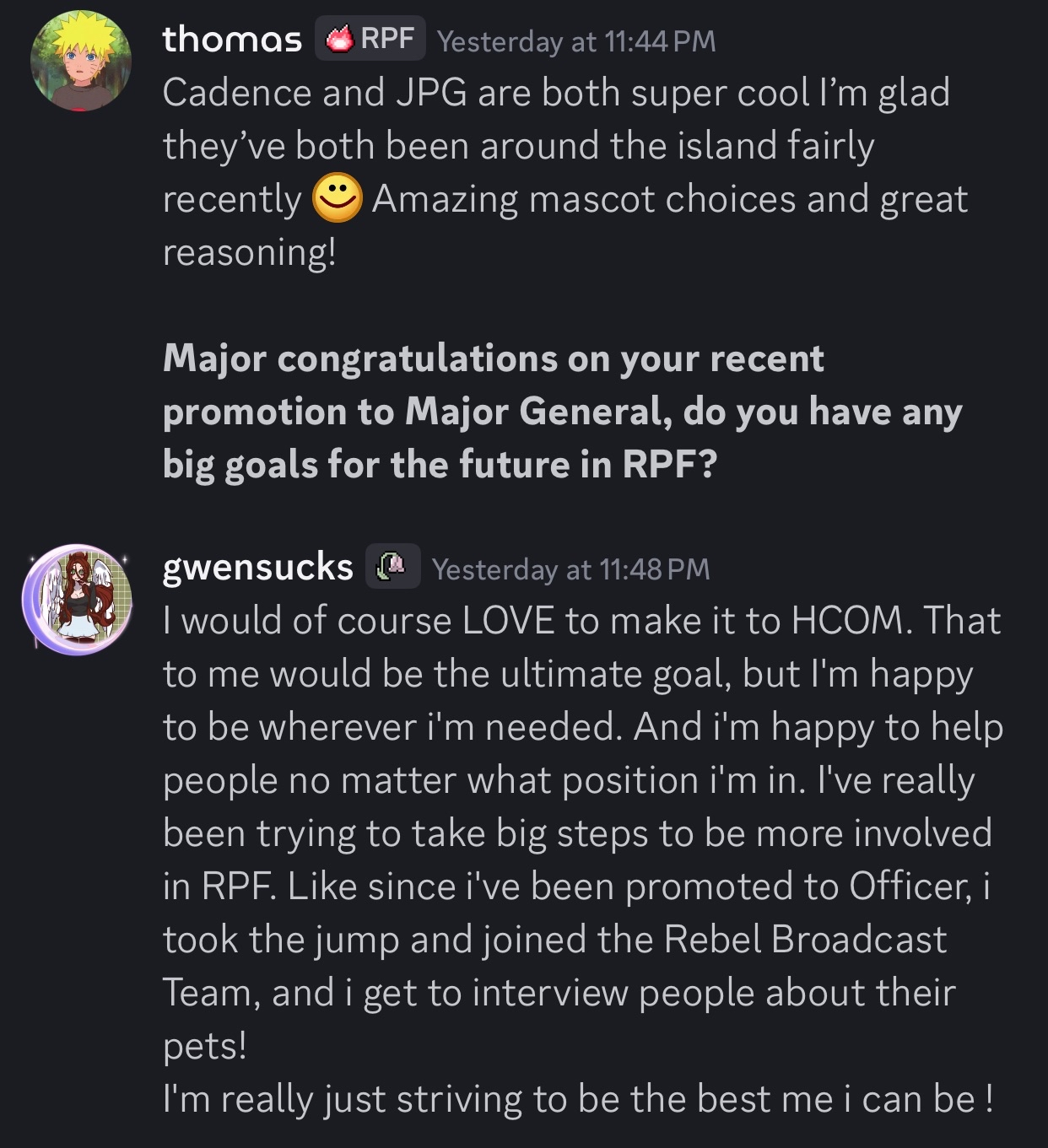Click "Cadence and JPG" in thomas's message
Image resolution: width=1048 pixels, height=1148 pixels.
click(x=314, y=93)
